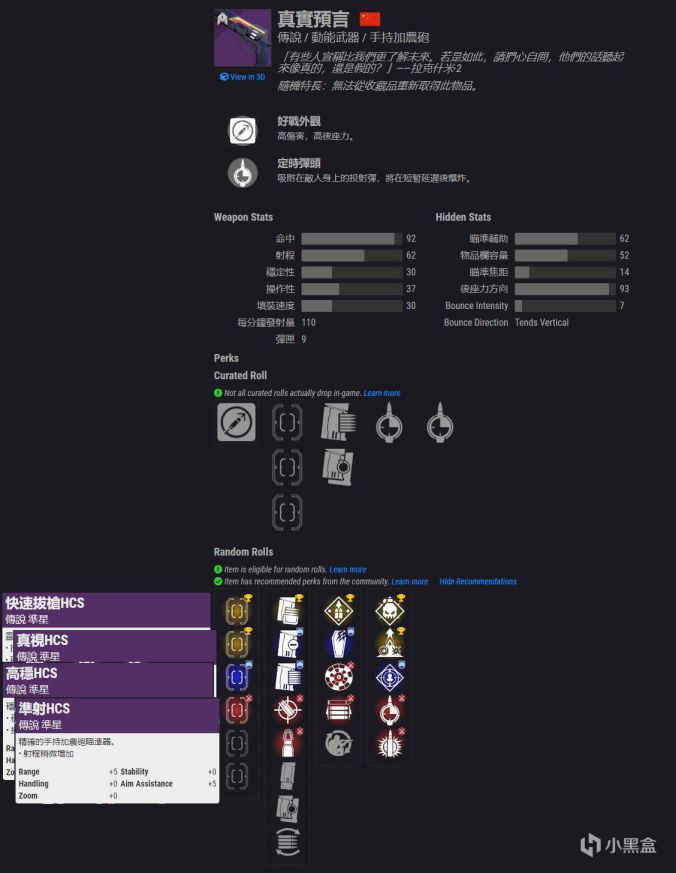
Task: Open the View in 3D link
Action: coord(242,77)
